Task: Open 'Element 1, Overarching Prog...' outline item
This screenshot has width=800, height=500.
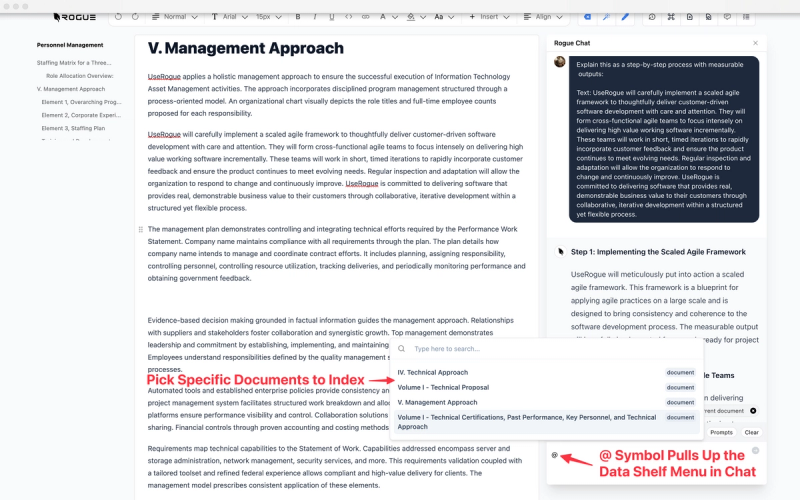Action: pyautogui.click(x=82, y=102)
